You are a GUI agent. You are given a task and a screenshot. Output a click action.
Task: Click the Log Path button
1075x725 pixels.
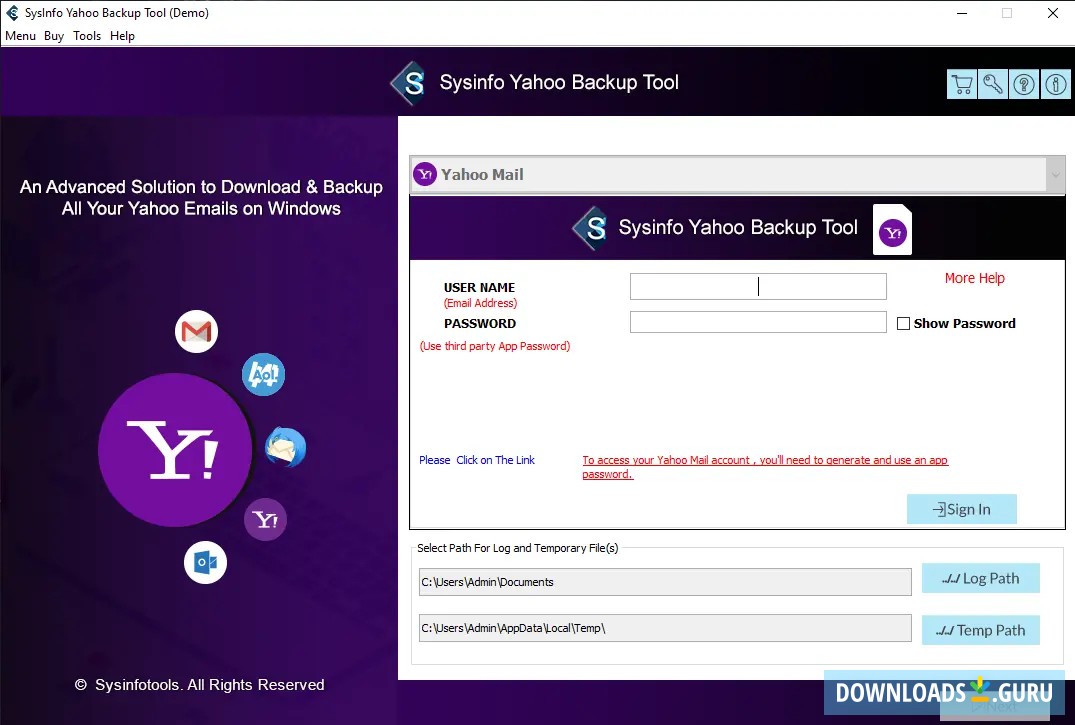point(980,578)
